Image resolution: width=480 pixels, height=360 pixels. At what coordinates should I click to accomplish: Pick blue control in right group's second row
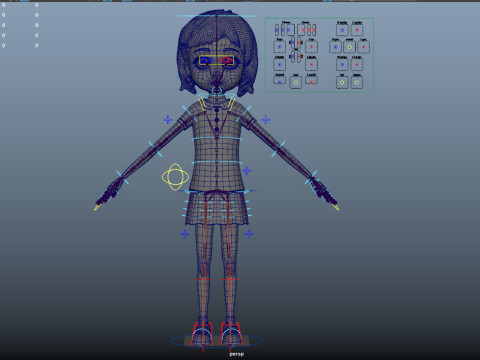(335, 47)
